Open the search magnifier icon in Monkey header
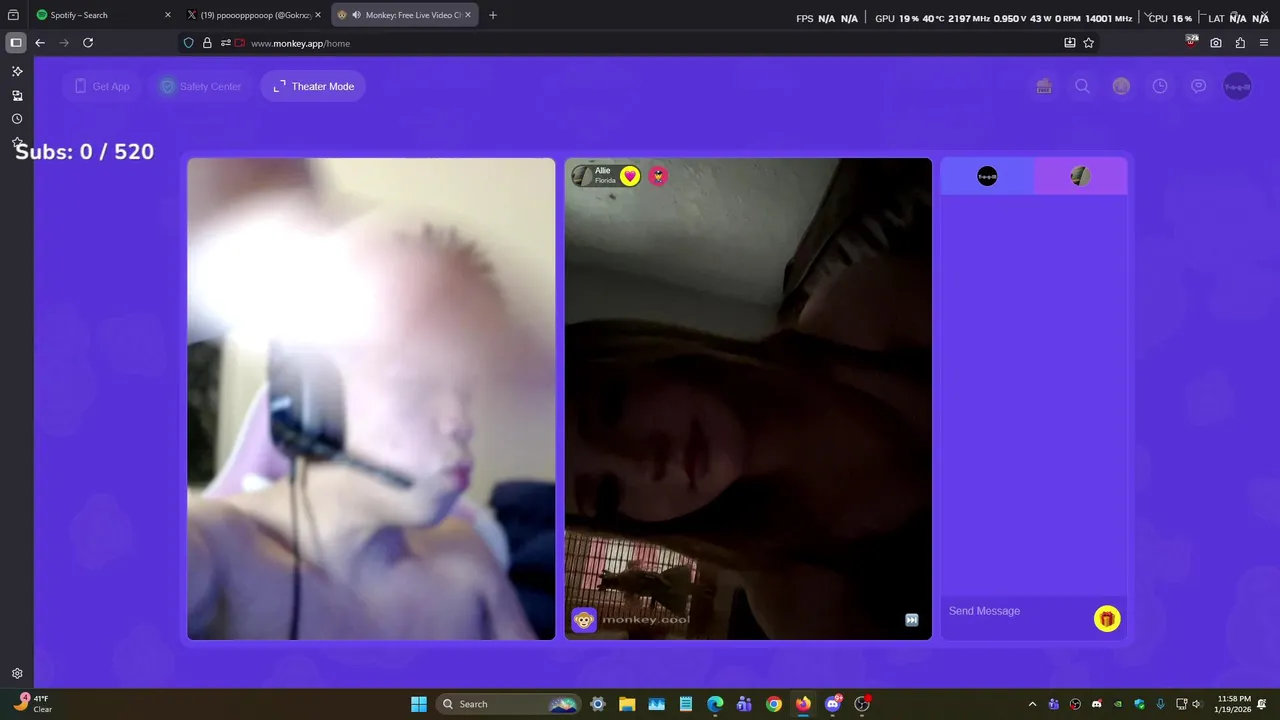The image size is (1280, 720). [x=1083, y=87]
